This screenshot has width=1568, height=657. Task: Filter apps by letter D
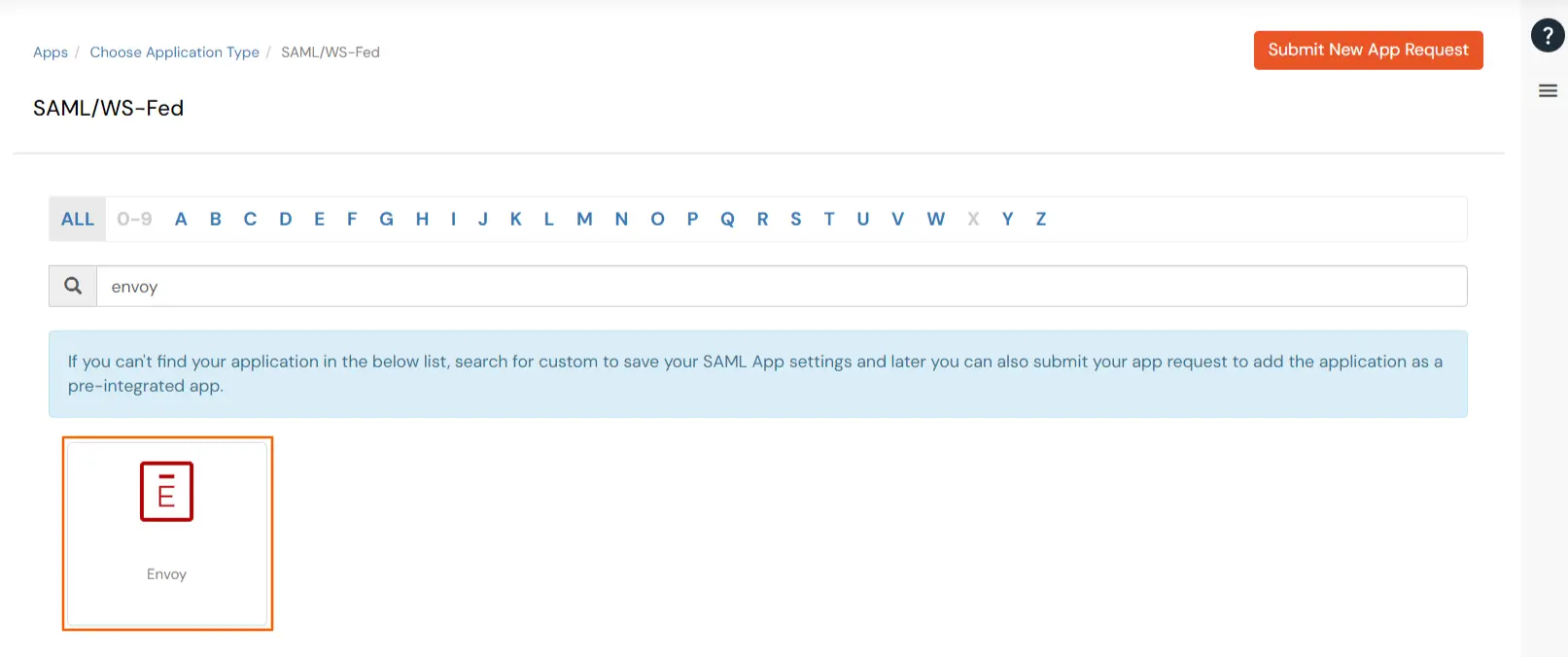pos(286,220)
